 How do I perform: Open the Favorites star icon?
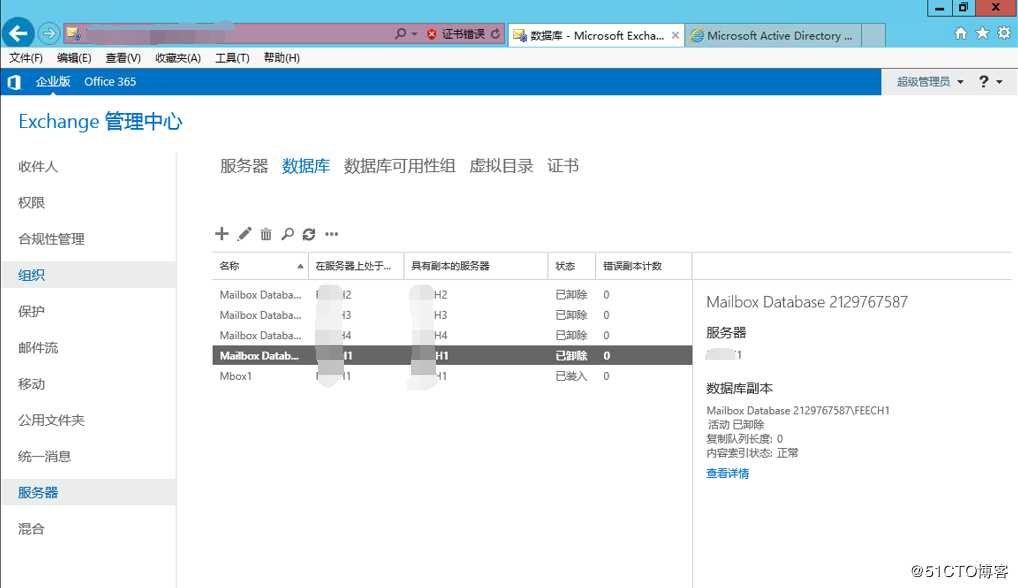pyautogui.click(x=982, y=33)
